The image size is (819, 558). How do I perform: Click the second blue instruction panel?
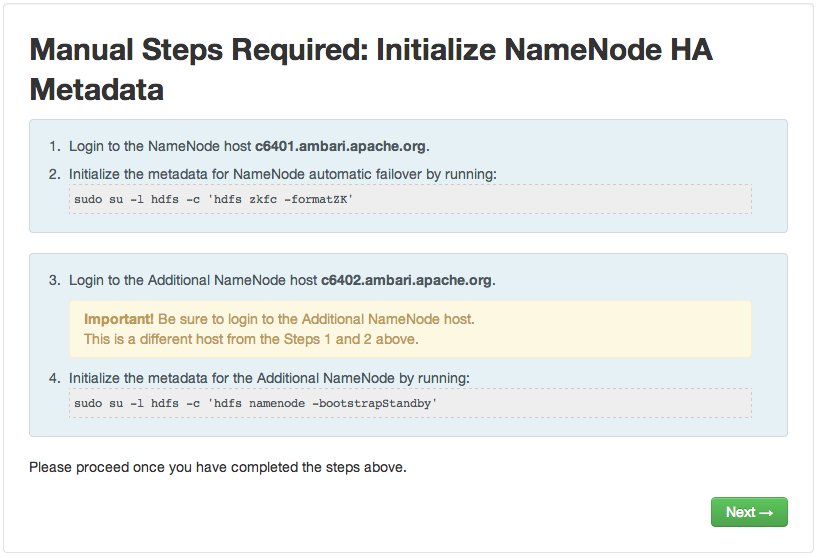pyautogui.click(x=408, y=345)
